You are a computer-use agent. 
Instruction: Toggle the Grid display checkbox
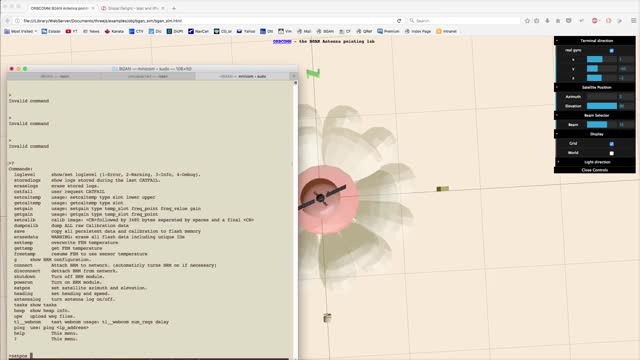pyautogui.click(x=611, y=144)
